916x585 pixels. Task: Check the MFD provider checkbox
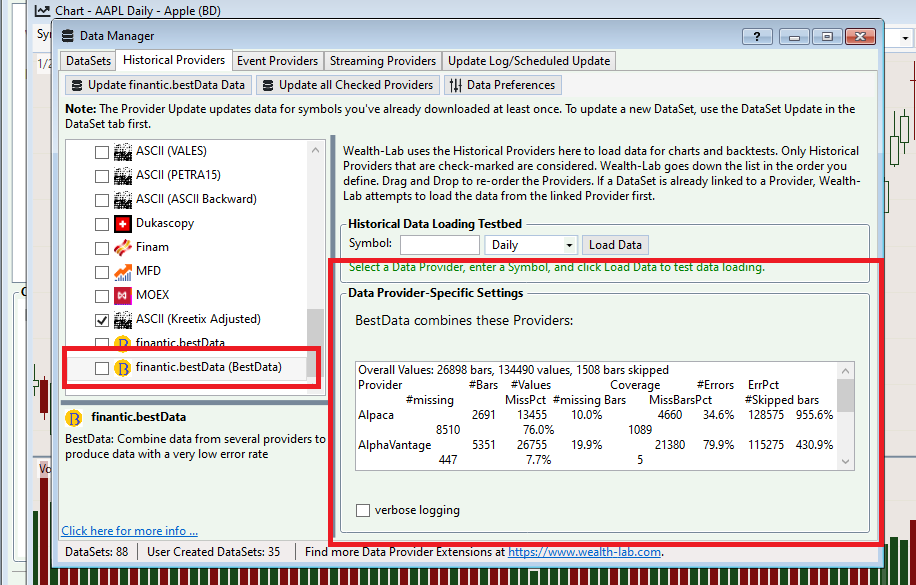[x=102, y=272]
